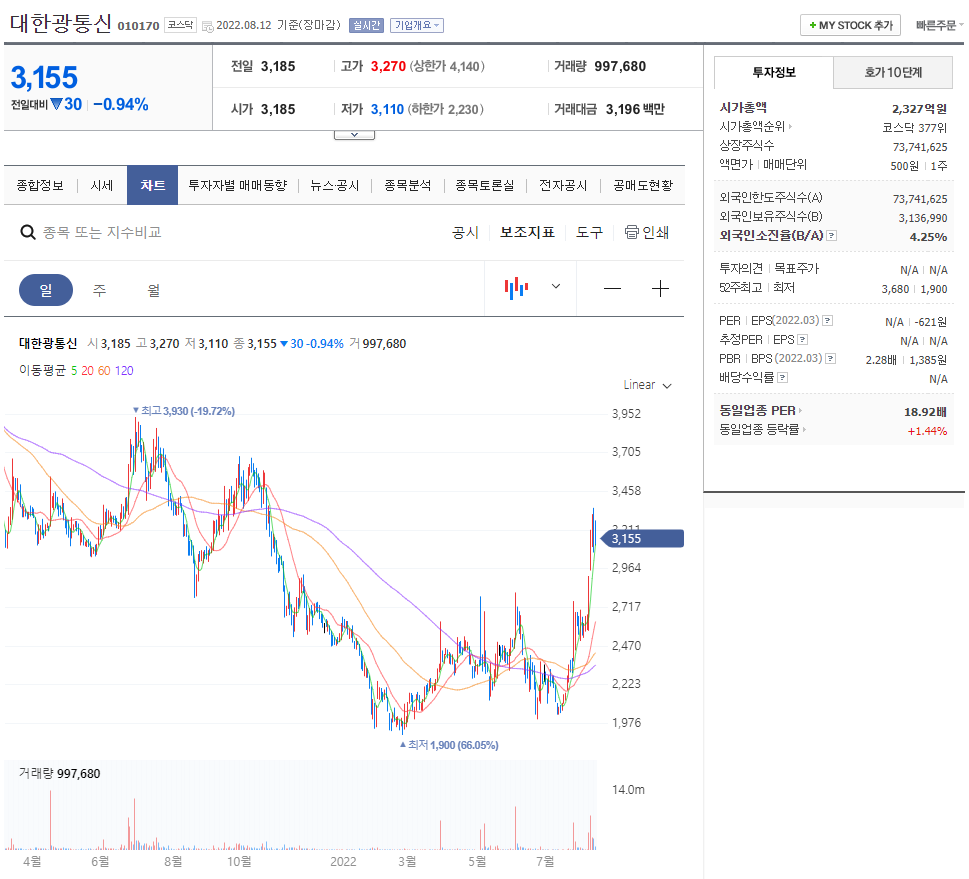
Task: Click the 동일업종 PER value 18.92배
Action: point(925,412)
